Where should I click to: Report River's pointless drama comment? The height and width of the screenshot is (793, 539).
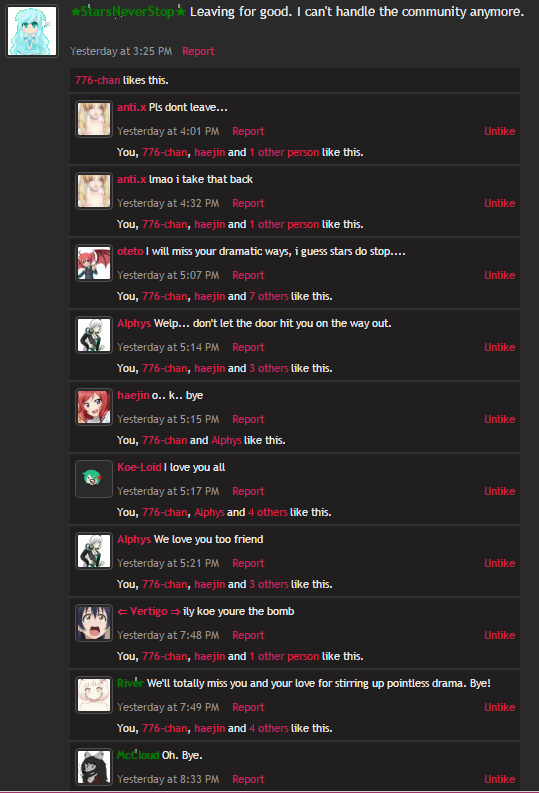248,707
